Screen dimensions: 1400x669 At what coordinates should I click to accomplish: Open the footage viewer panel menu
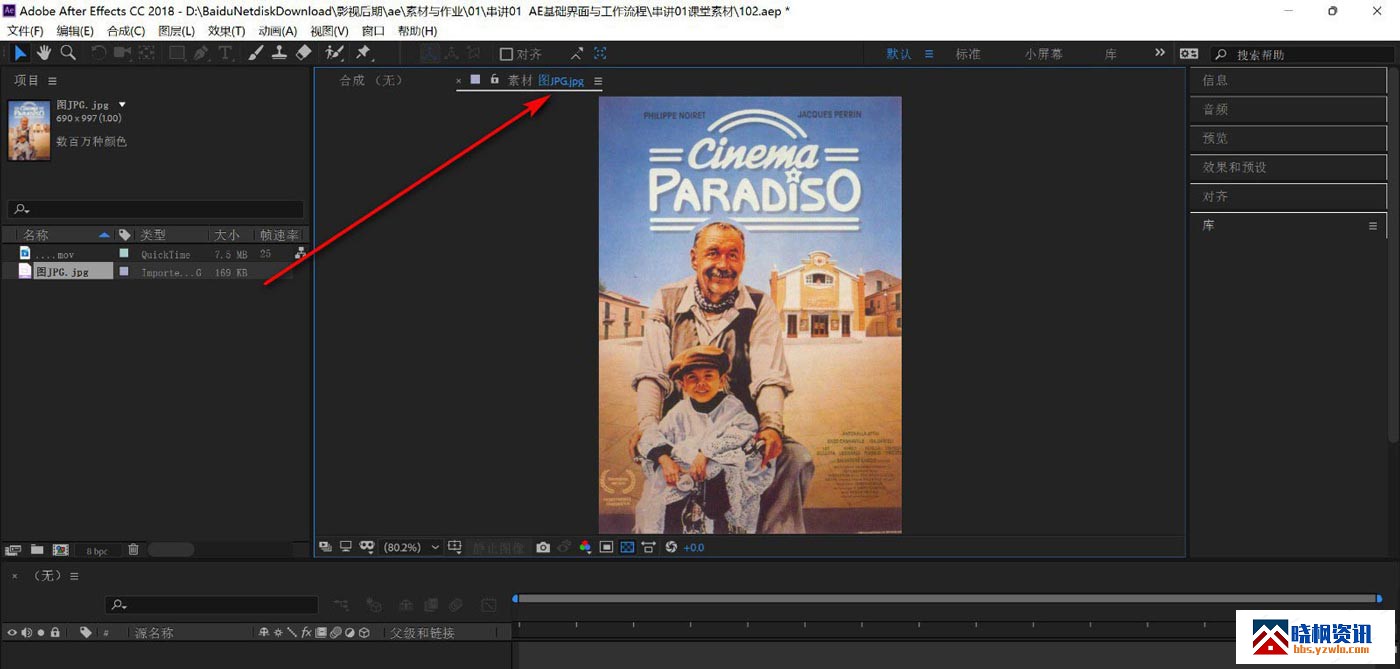pyautogui.click(x=598, y=80)
